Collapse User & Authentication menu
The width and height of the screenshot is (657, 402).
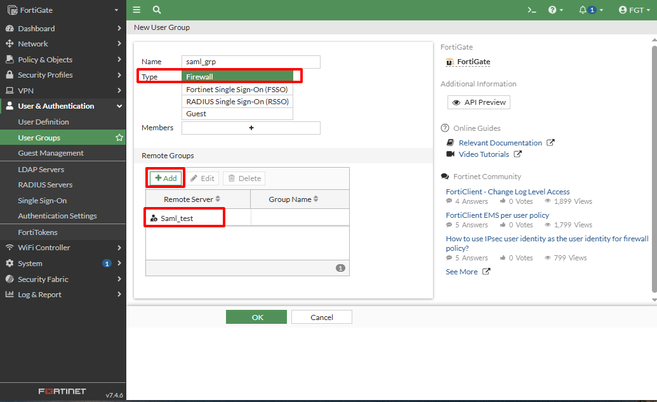point(63,106)
